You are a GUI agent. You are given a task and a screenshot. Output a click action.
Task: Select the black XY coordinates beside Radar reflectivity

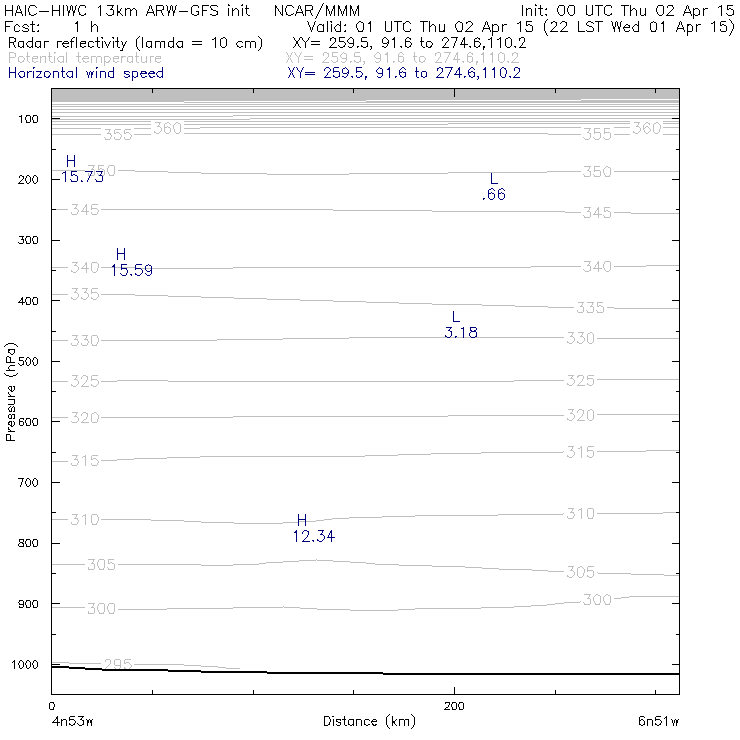409,43
